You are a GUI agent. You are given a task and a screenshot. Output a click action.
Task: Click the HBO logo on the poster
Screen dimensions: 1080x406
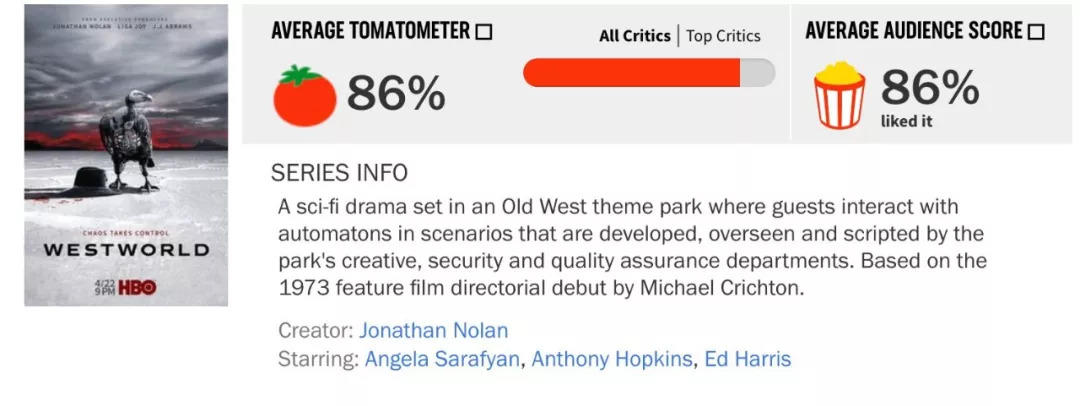tap(138, 287)
